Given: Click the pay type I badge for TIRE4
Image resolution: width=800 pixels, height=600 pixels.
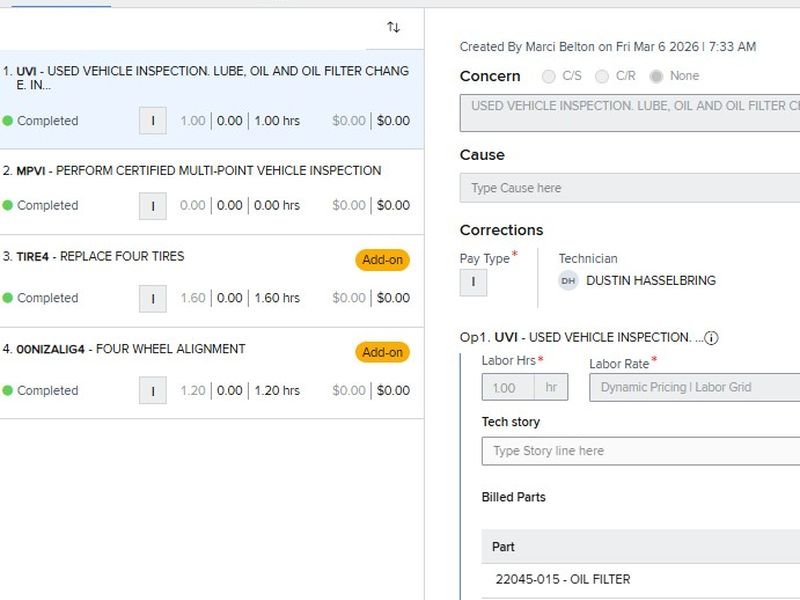Looking at the screenshot, I should pyautogui.click(x=152, y=298).
